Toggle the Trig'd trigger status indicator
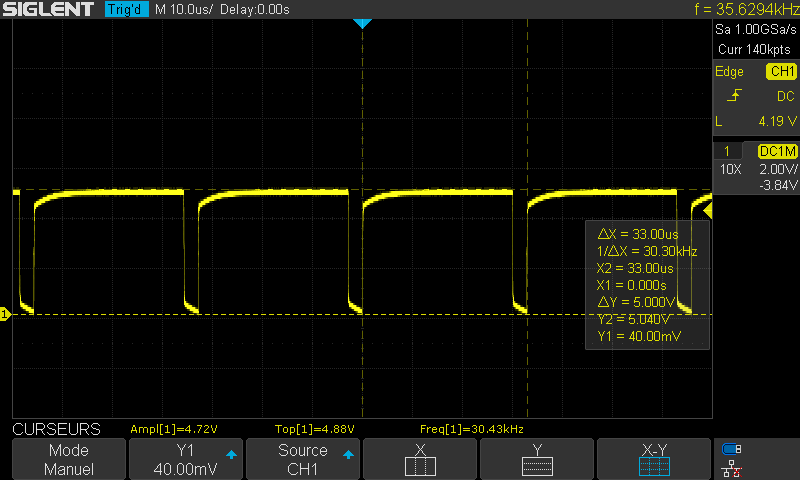This screenshot has height=480, width=800. [127, 9]
